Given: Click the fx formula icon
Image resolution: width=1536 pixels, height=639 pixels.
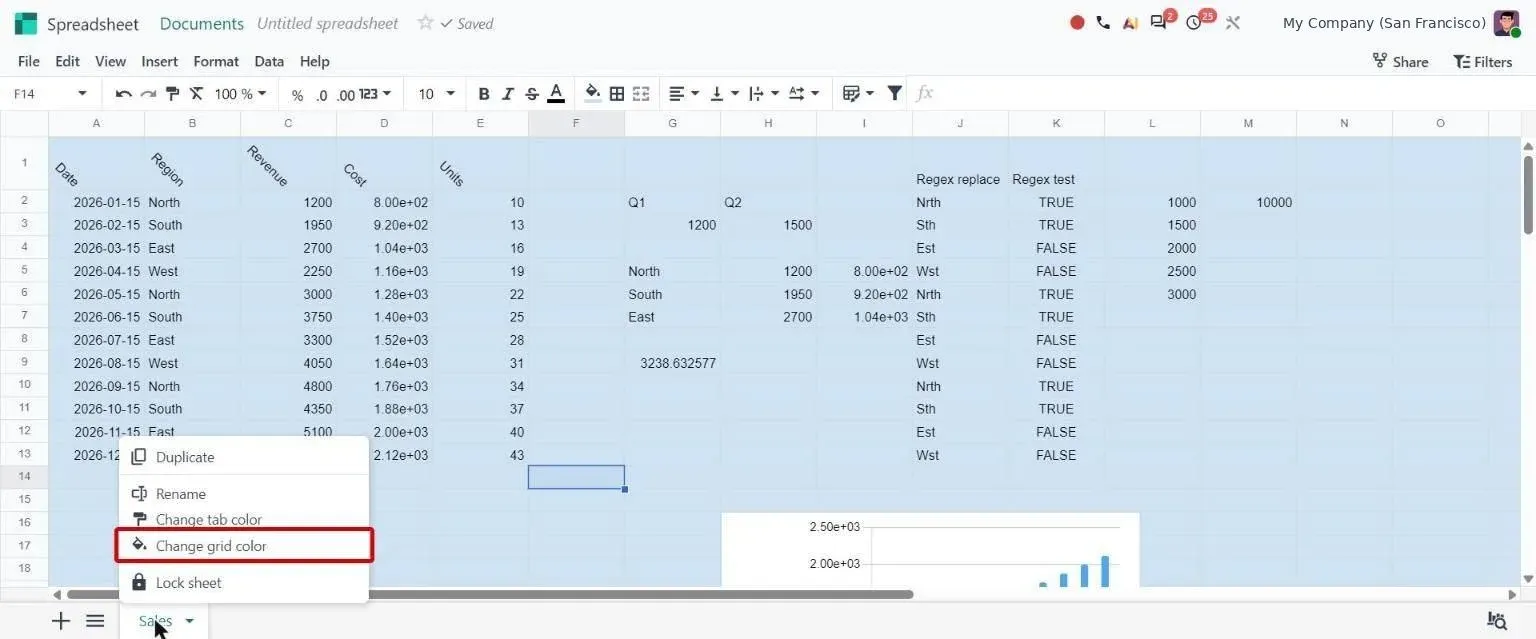Looking at the screenshot, I should 925,93.
